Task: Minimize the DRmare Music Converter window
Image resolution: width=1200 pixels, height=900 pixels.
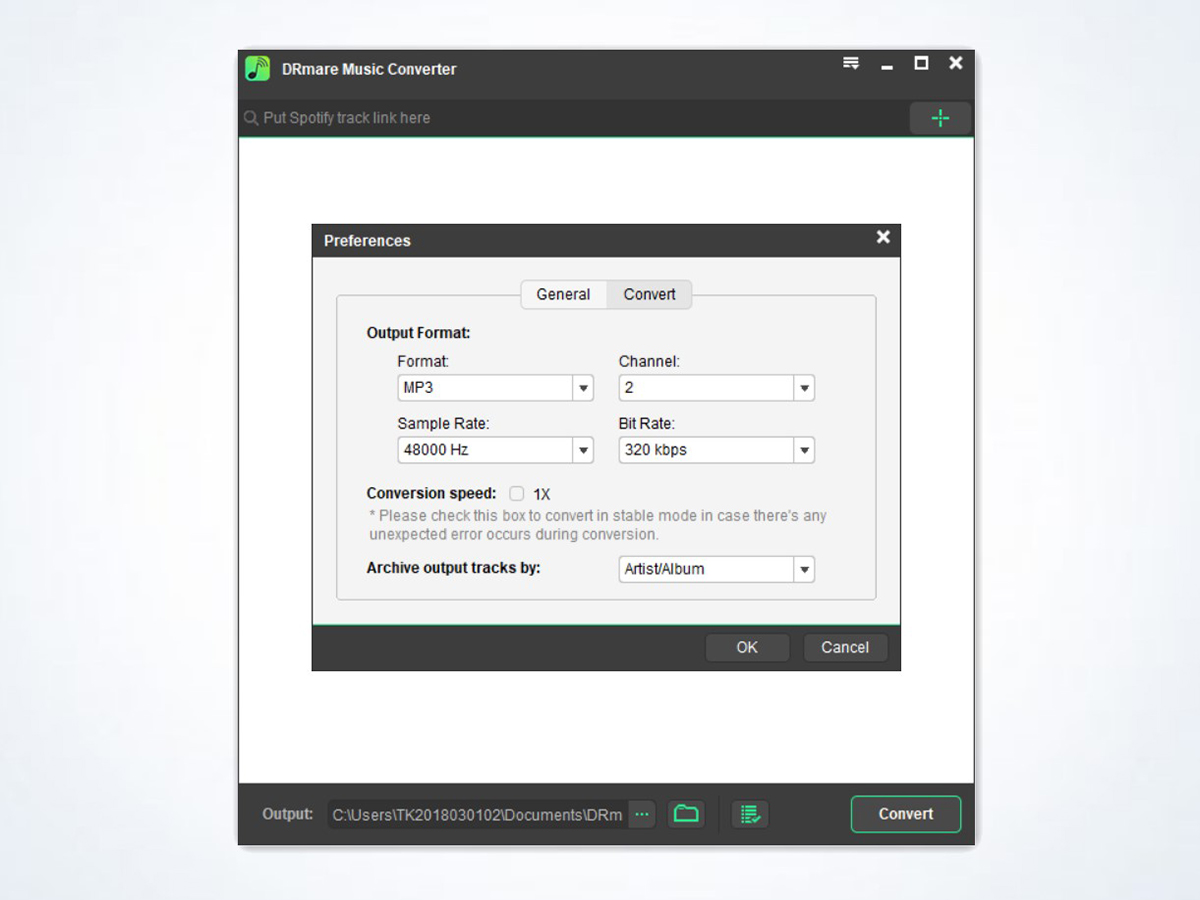Action: pos(886,66)
